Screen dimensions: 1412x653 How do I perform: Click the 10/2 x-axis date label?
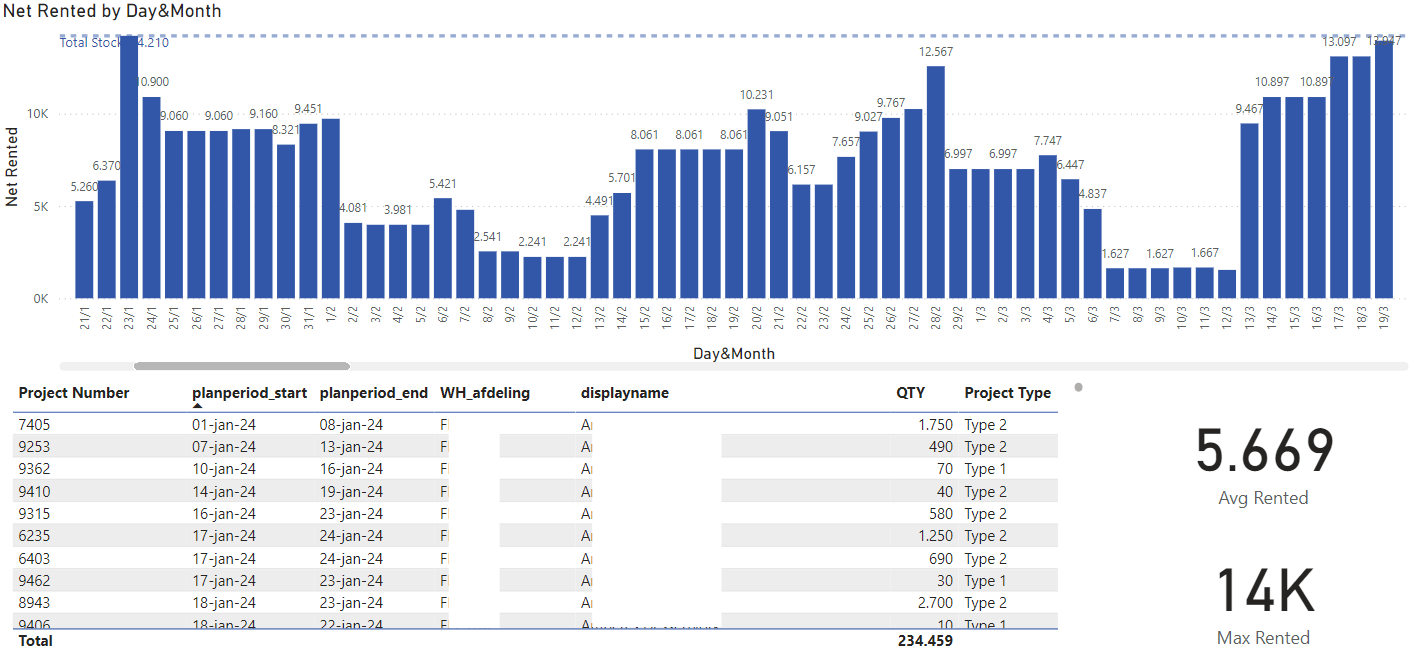click(533, 318)
